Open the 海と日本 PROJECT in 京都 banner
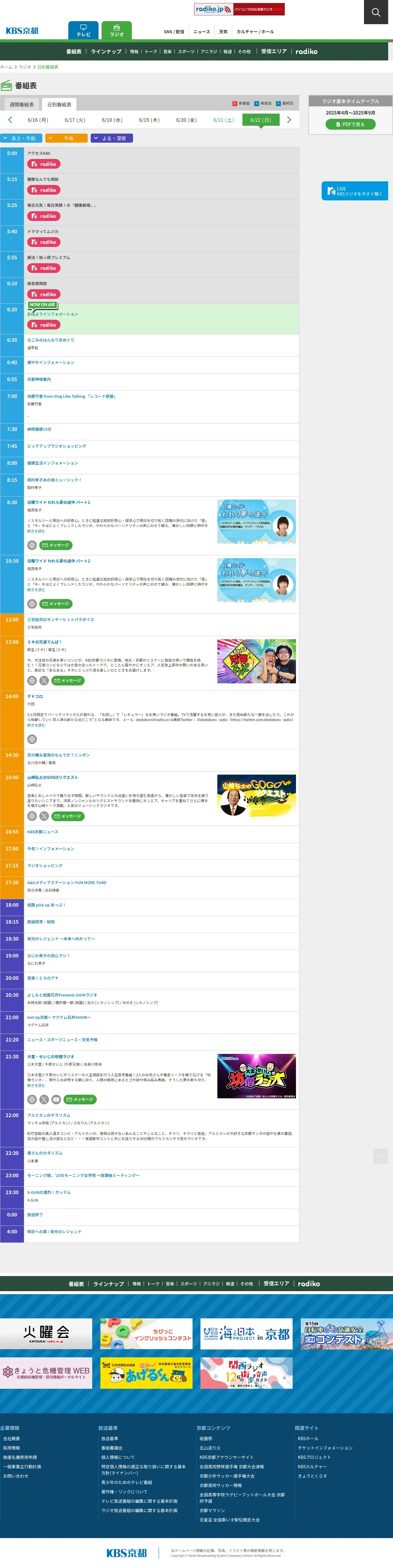This screenshot has width=393, height=1568. (x=246, y=1334)
